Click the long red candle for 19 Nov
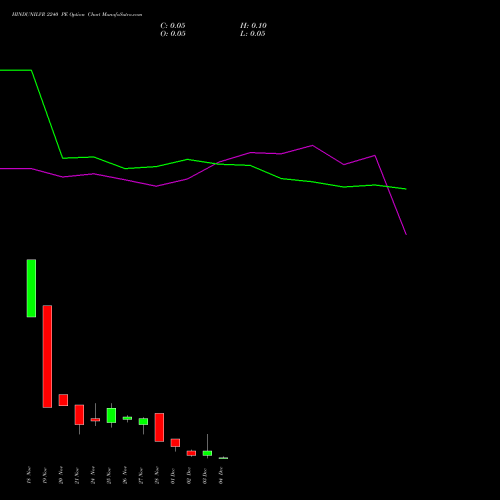The image size is (500, 500). click(x=47, y=356)
